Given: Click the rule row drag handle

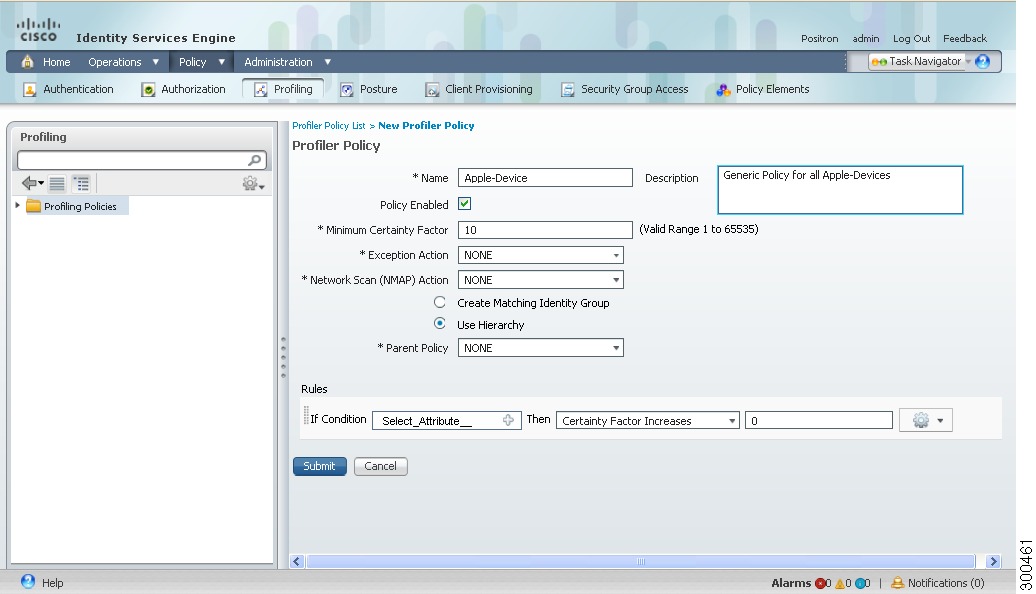Looking at the screenshot, I should 306,416.
